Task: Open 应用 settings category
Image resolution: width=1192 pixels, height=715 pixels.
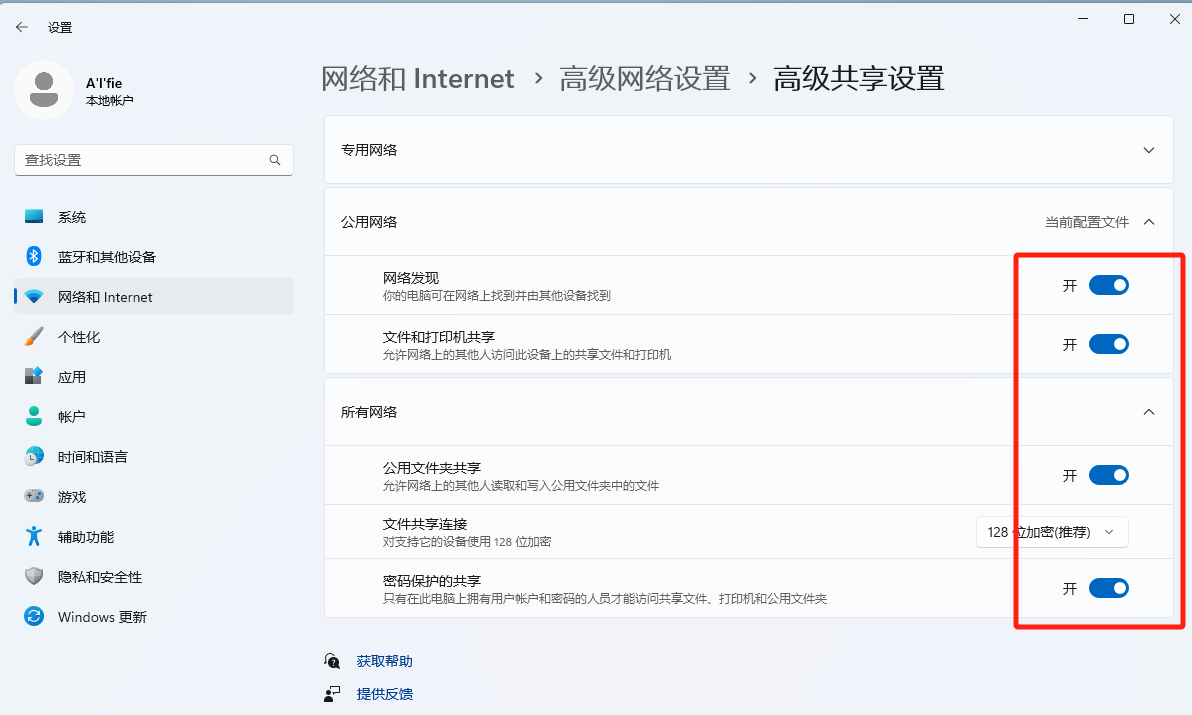Action: [x=154, y=377]
